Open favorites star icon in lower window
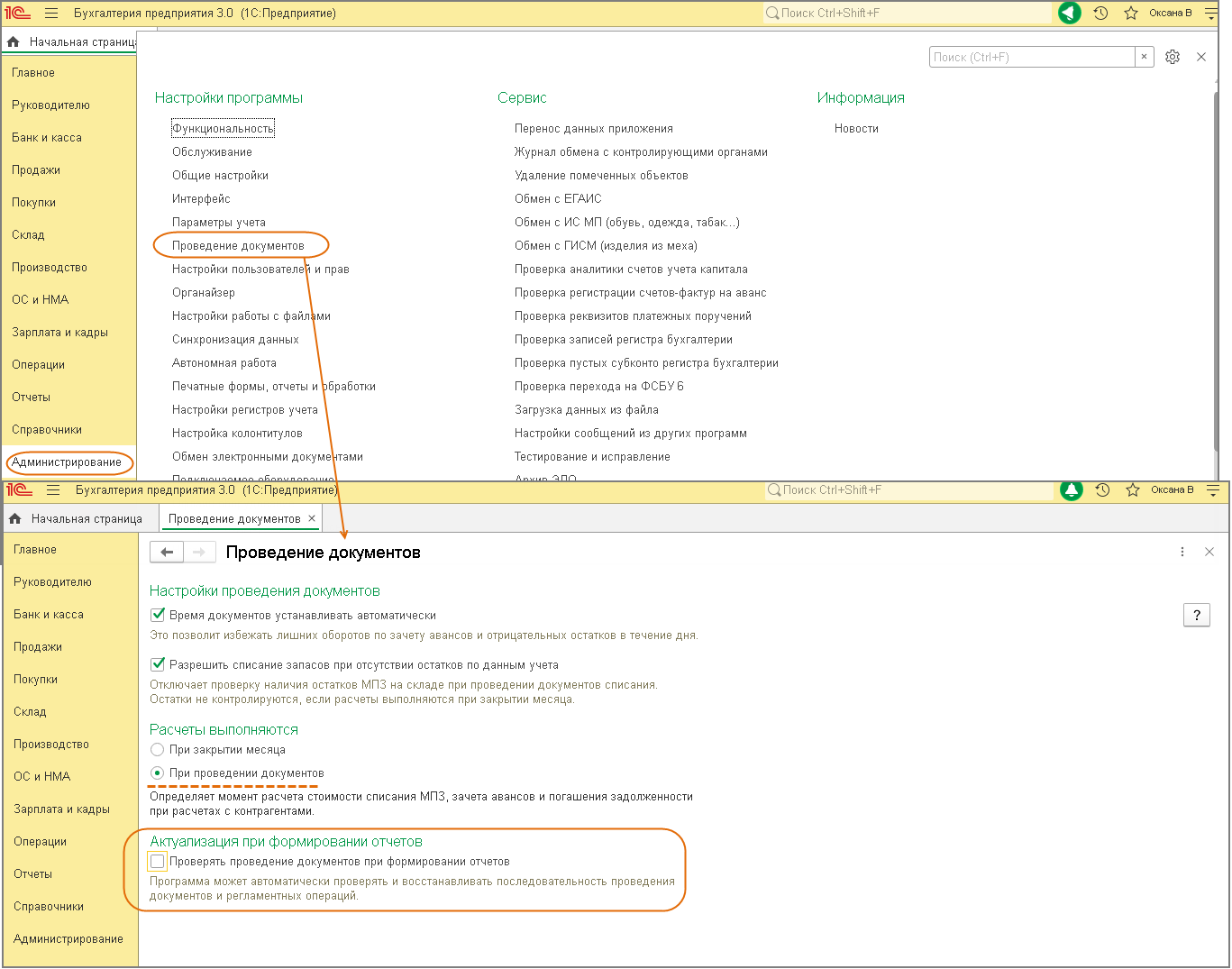 [x=1133, y=490]
